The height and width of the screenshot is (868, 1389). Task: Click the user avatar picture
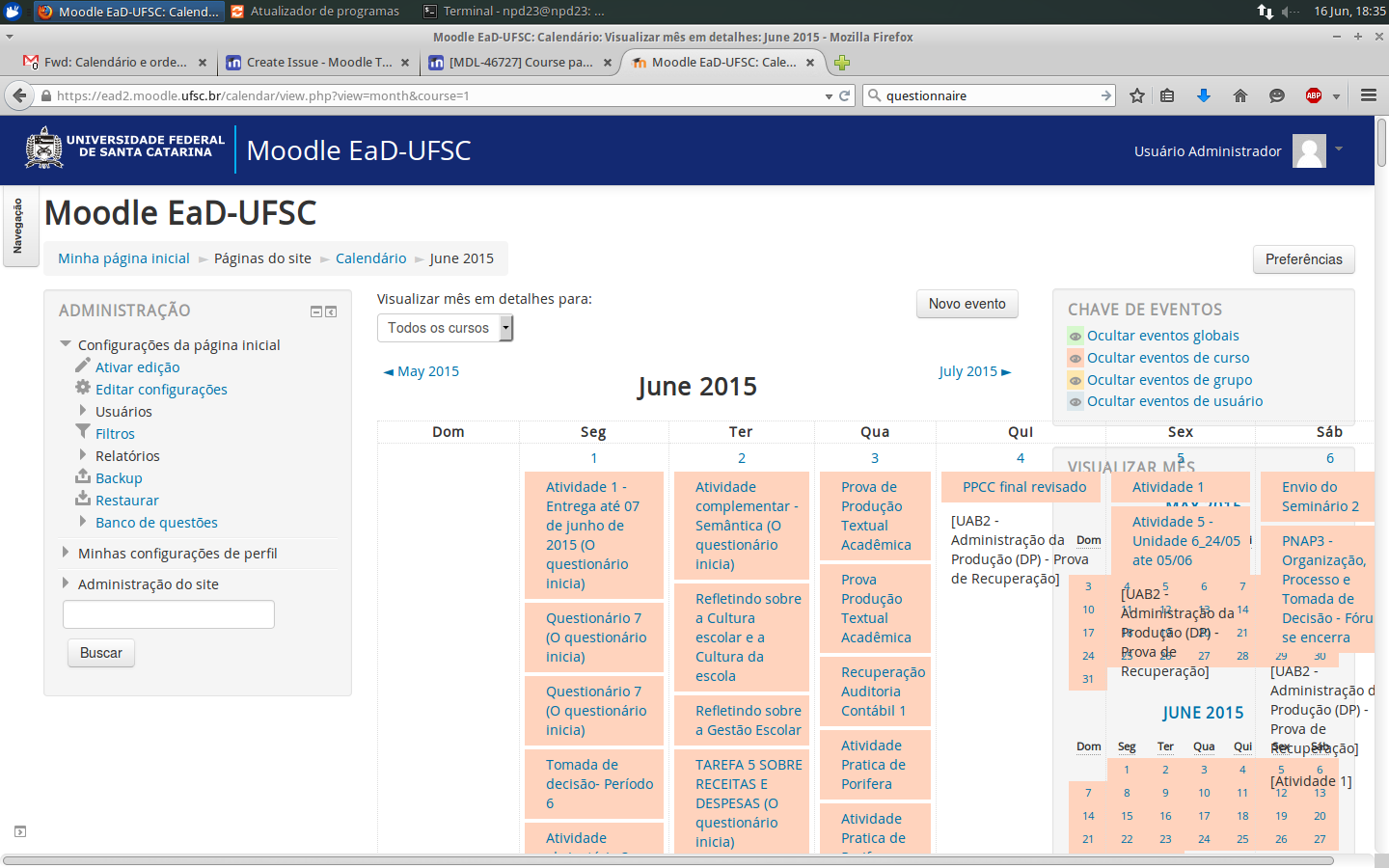point(1310,150)
